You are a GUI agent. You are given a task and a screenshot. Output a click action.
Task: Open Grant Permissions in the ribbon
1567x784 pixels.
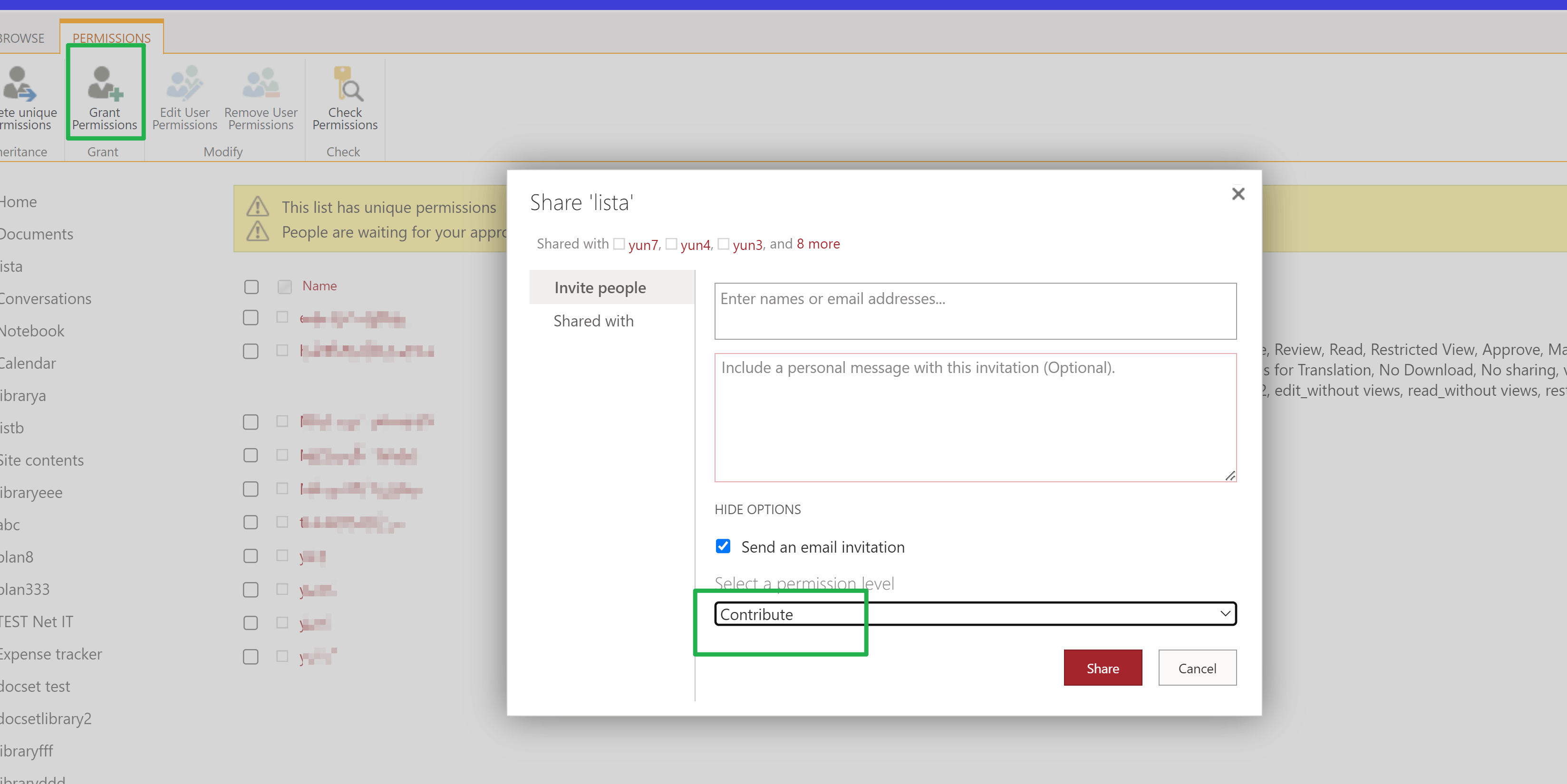coord(105,97)
